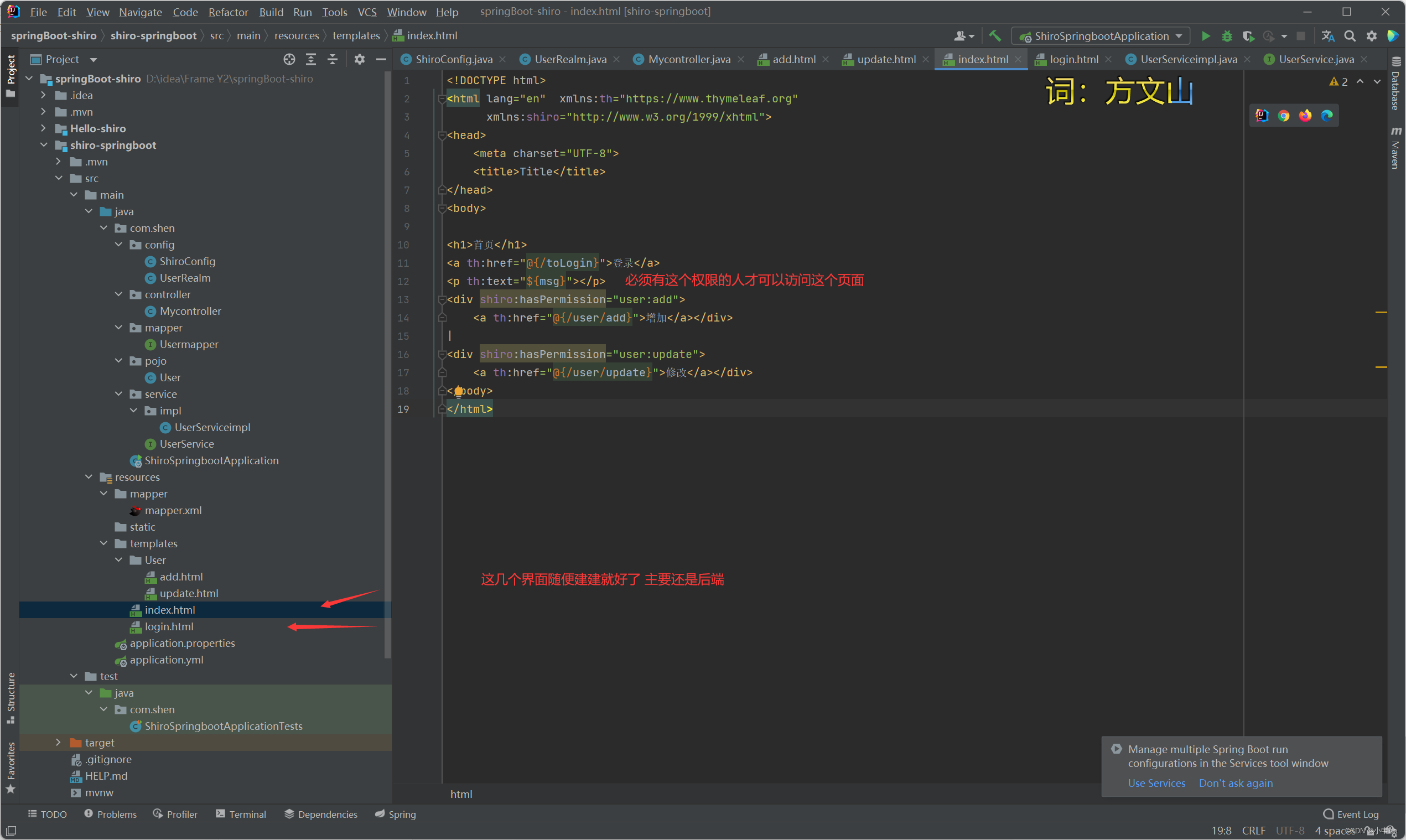This screenshot has width=1406, height=840.
Task: Switch to the login.html editor tab
Action: (1073, 59)
